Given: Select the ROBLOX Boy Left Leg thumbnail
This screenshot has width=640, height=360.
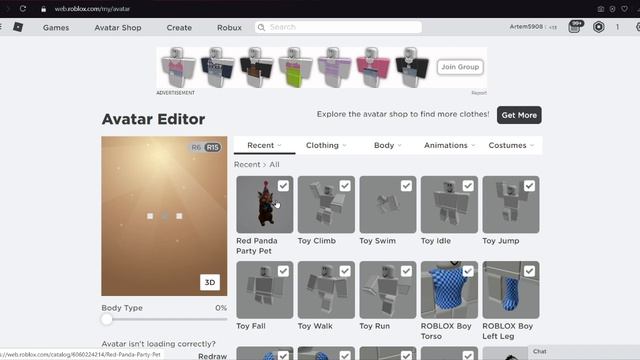Looking at the screenshot, I should (x=511, y=290).
